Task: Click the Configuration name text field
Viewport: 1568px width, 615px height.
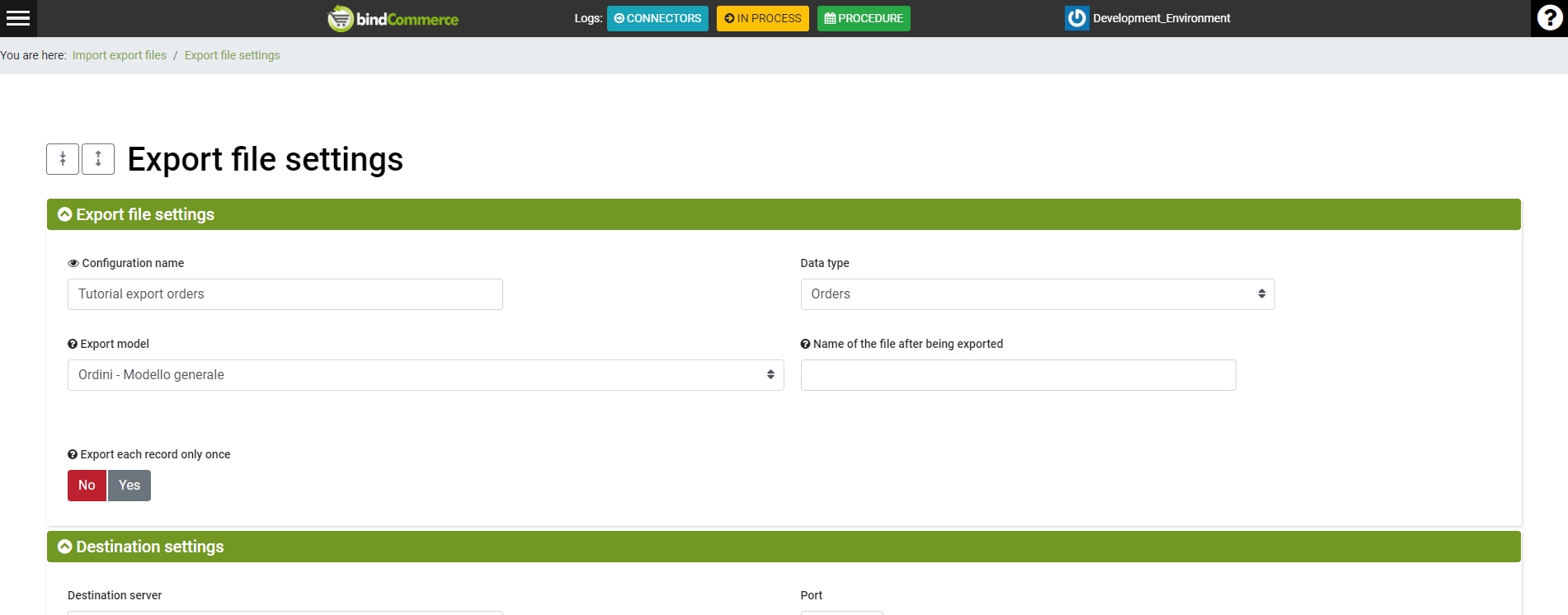Action: (285, 294)
